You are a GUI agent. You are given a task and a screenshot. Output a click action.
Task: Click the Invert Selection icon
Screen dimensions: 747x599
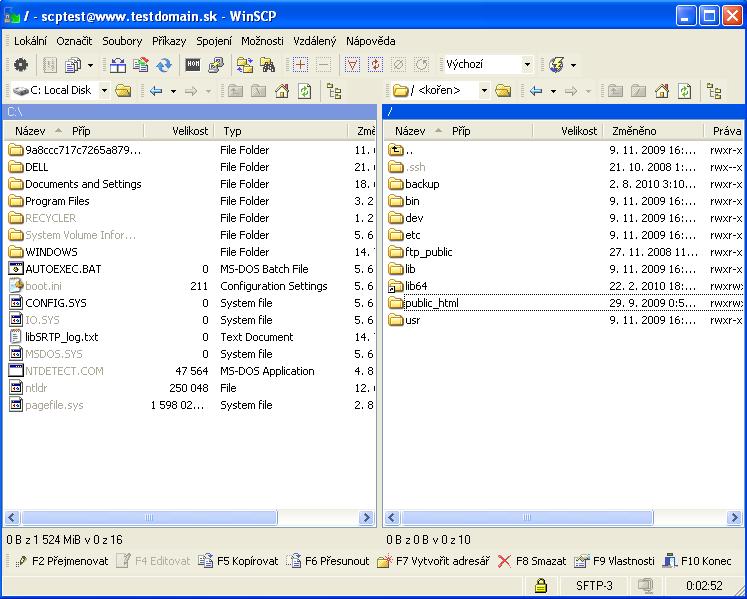375,65
